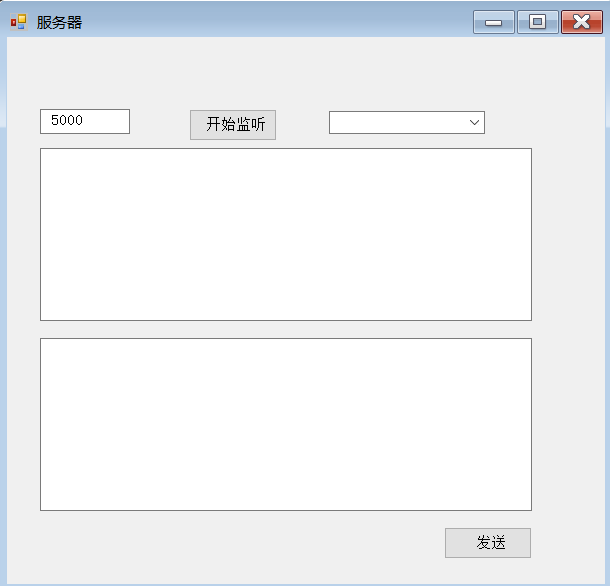Maximize the 服务器 window

tap(538, 22)
